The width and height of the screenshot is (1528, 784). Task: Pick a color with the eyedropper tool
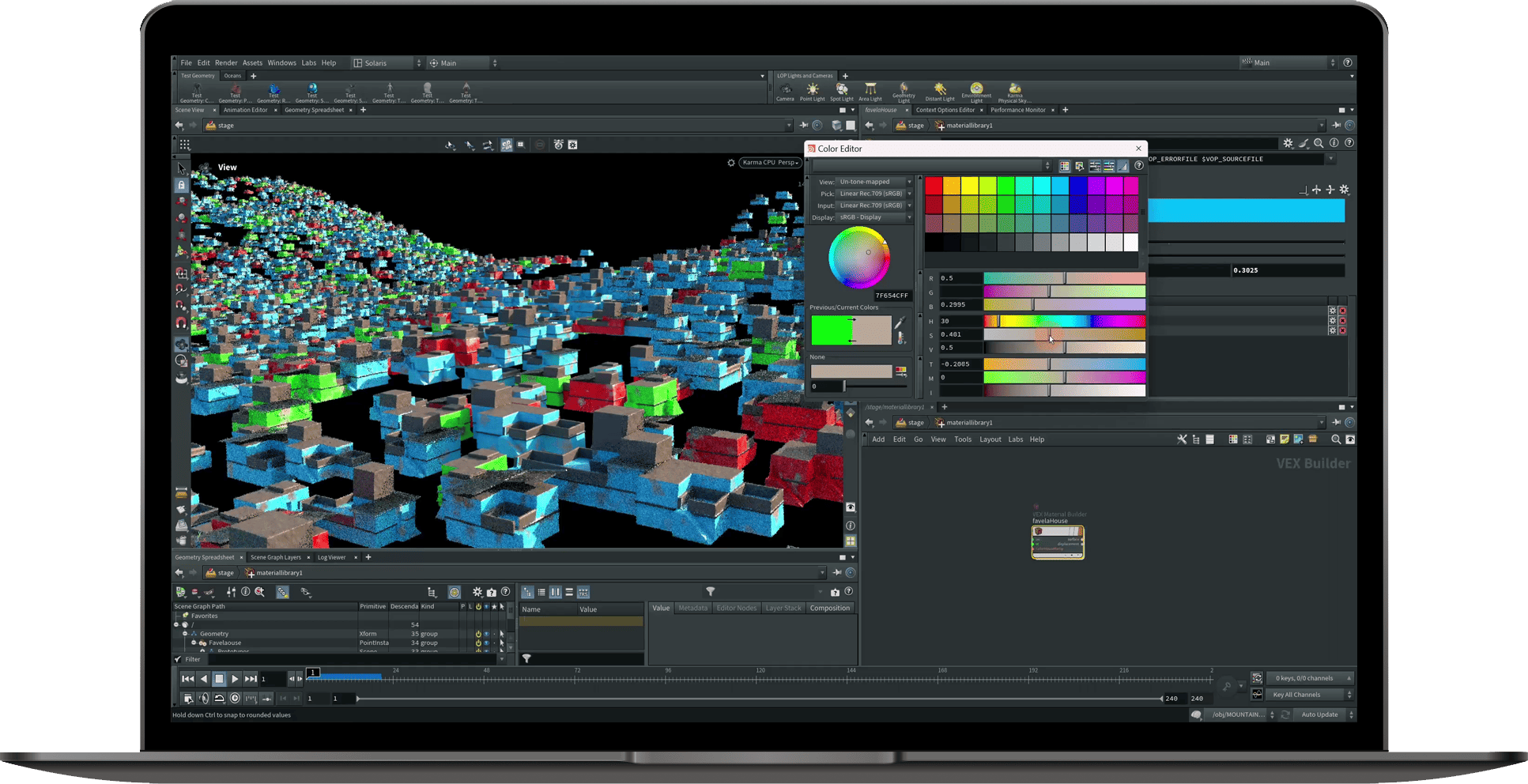tap(900, 323)
